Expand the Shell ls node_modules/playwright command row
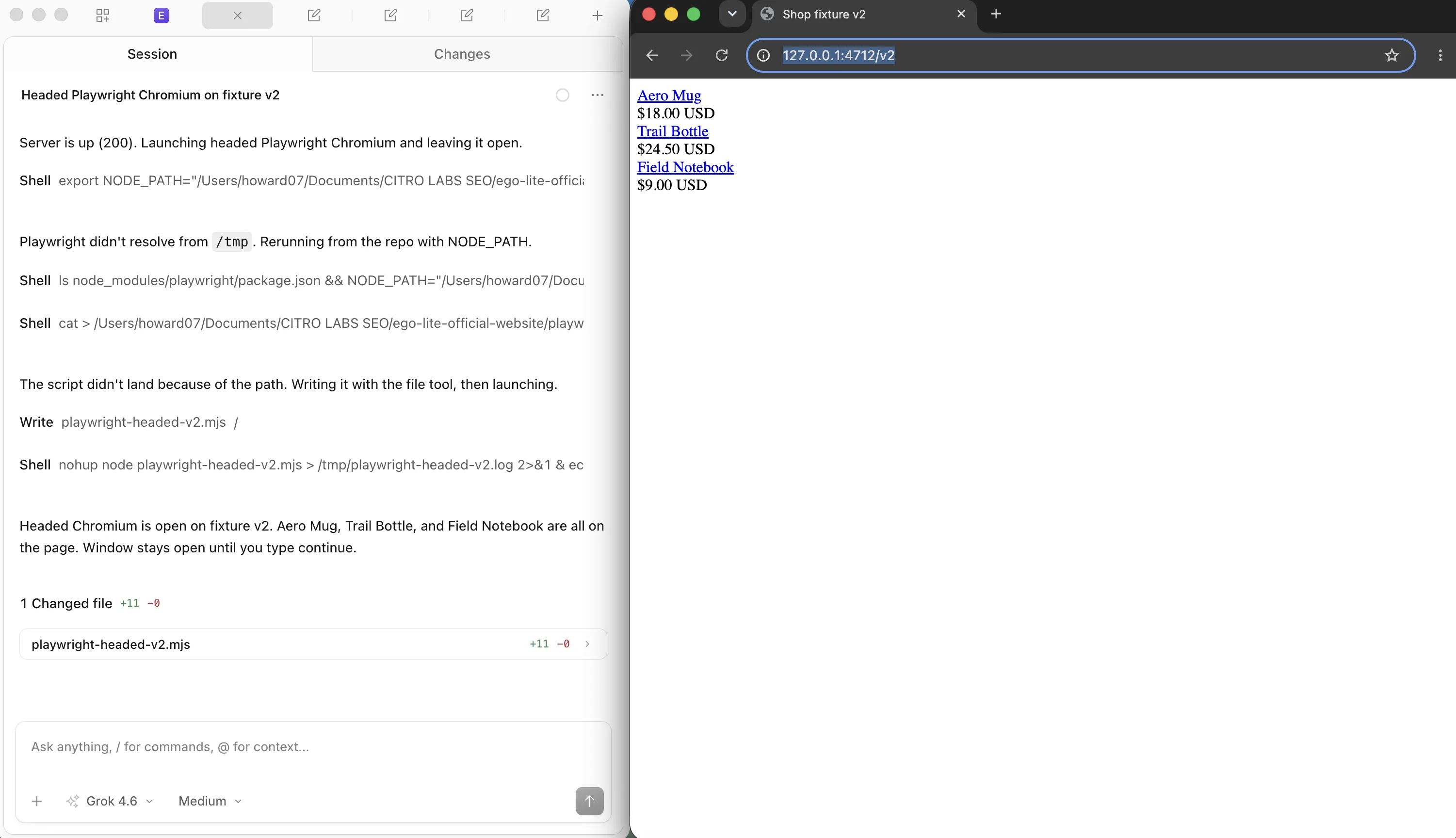 click(x=302, y=280)
